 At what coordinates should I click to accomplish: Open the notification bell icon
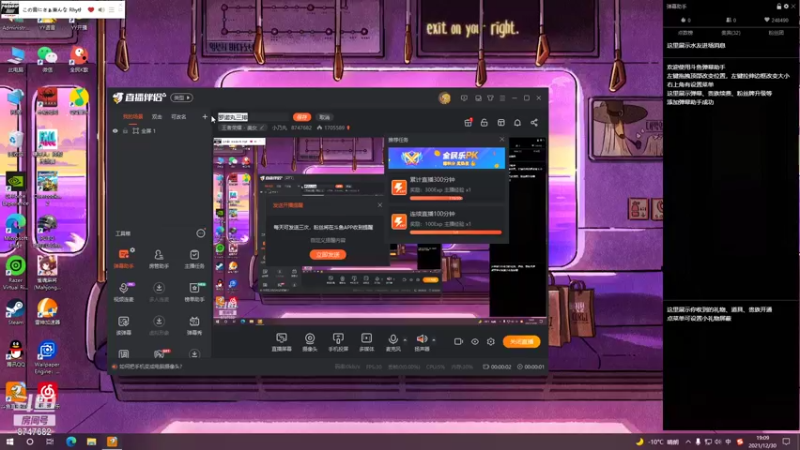click(x=517, y=122)
